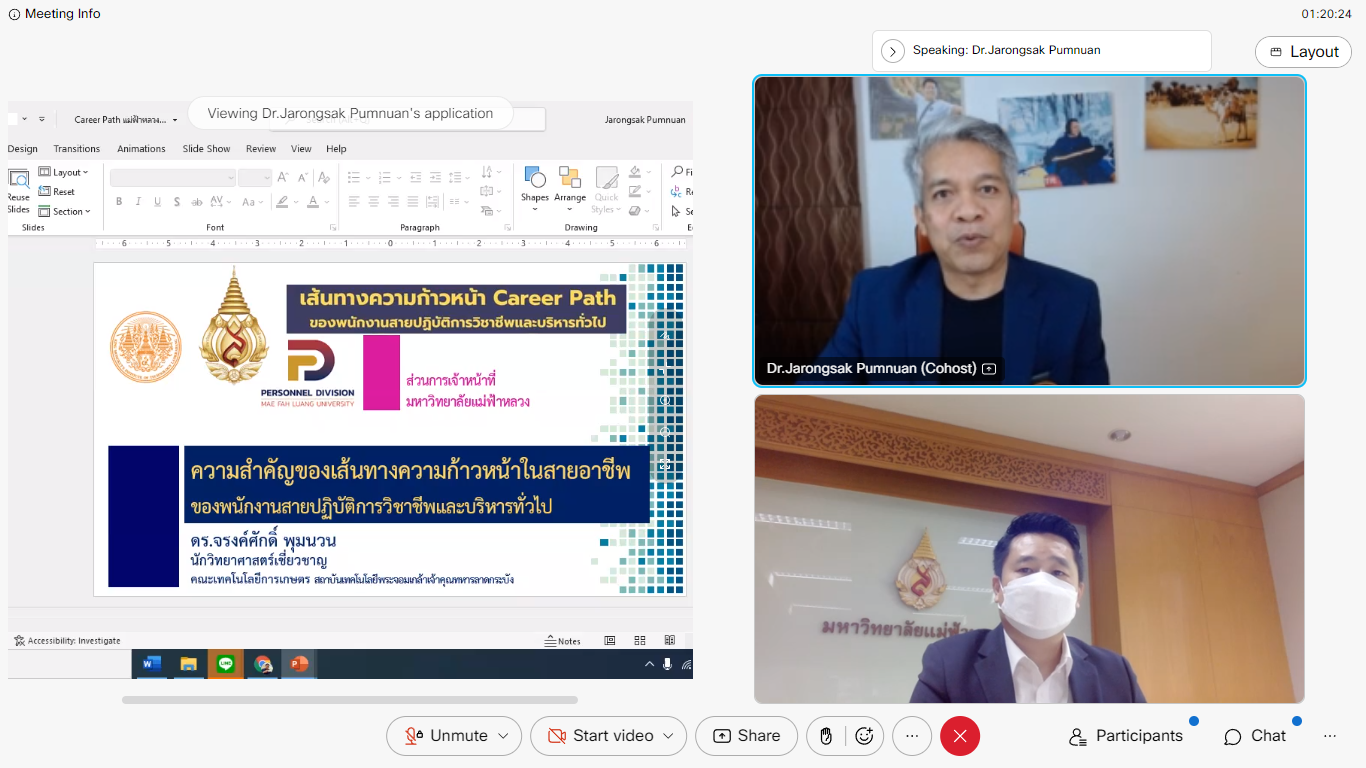This screenshot has height=768, width=1366.
Task: Open the Layout options button
Action: point(1303,52)
